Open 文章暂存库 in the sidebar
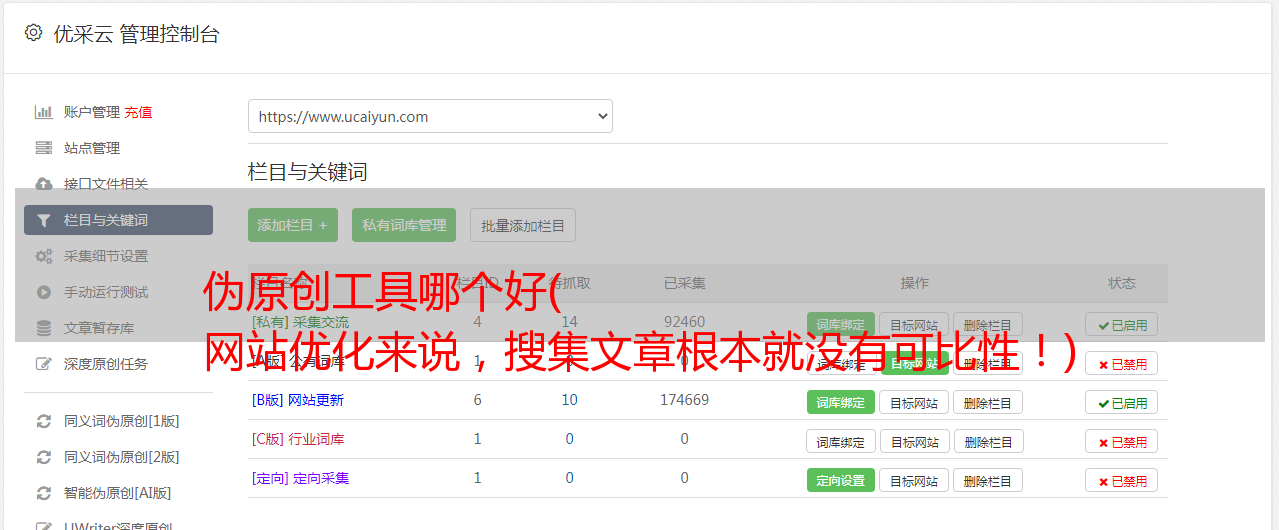This screenshot has height=530, width=1279. (x=99, y=328)
